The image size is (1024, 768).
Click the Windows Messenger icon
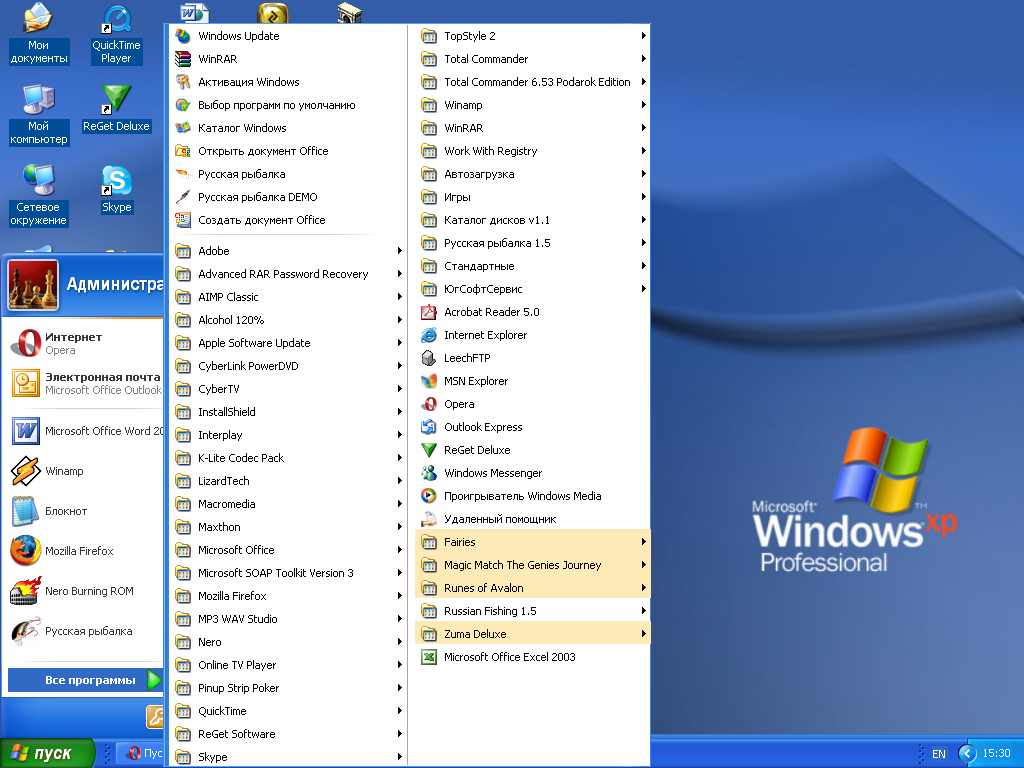[428, 473]
